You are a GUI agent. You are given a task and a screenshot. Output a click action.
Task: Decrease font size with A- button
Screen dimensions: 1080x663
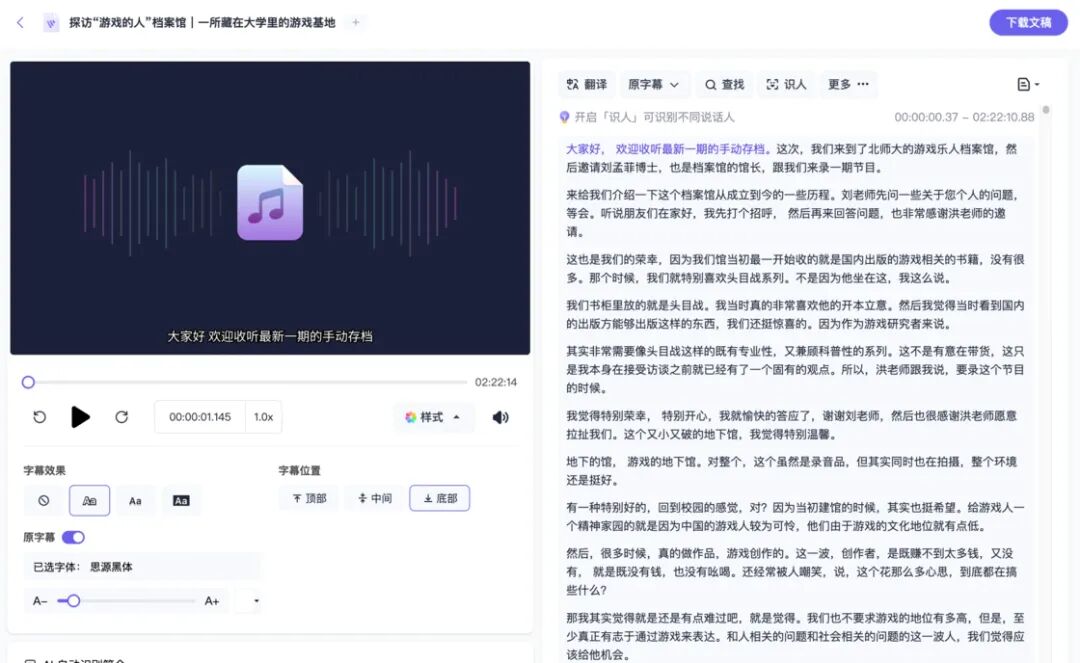pyautogui.click(x=39, y=601)
